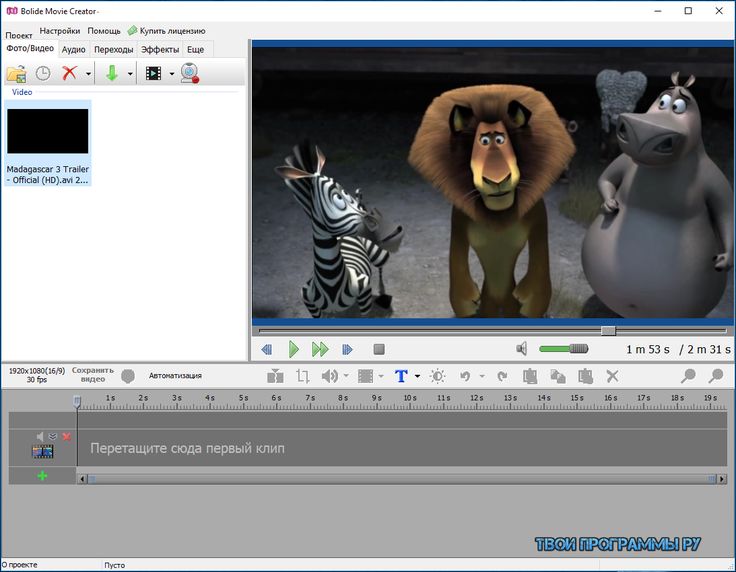
Task: Remove the video track red X
Action: click(x=67, y=436)
